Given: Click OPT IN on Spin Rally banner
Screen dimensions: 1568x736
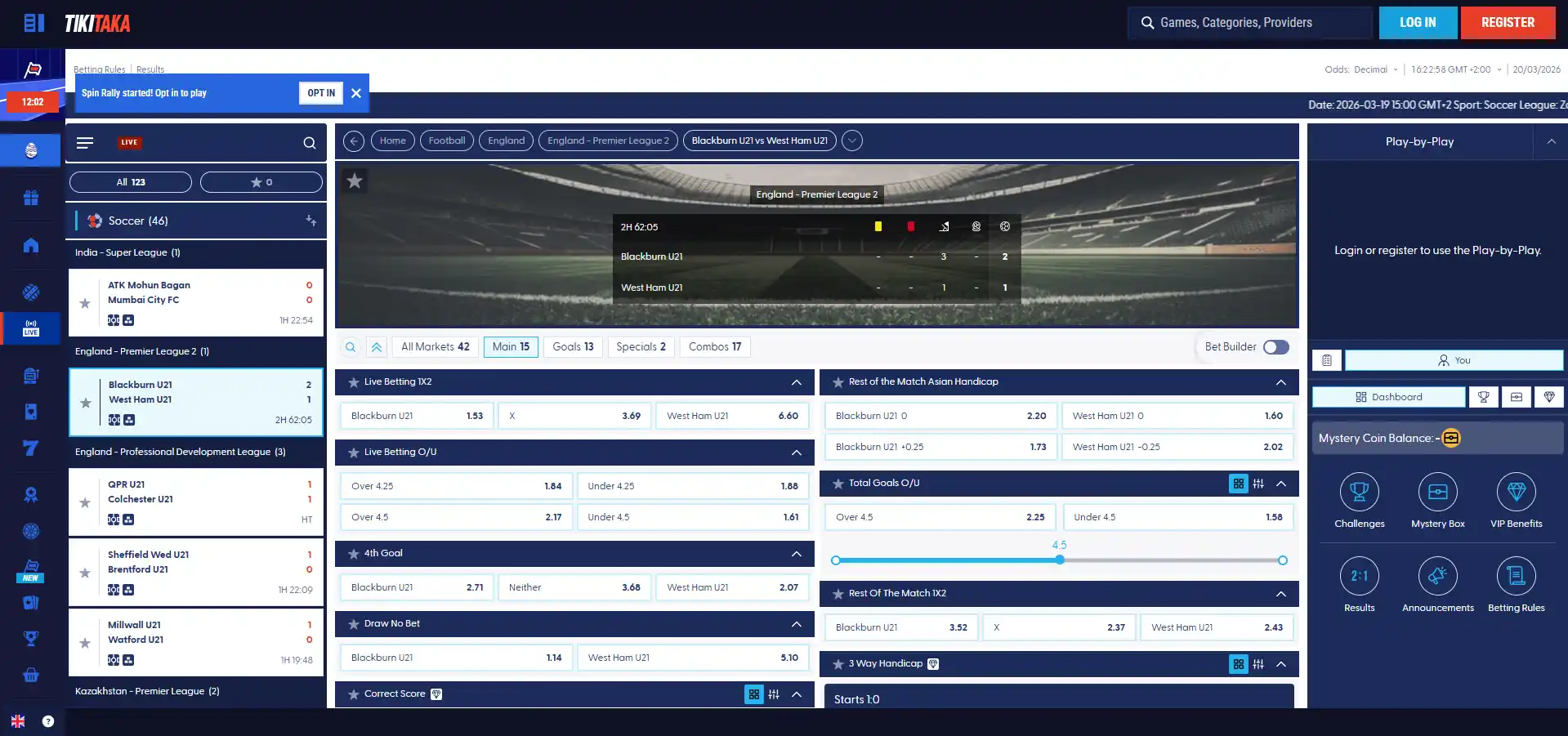Looking at the screenshot, I should (321, 93).
